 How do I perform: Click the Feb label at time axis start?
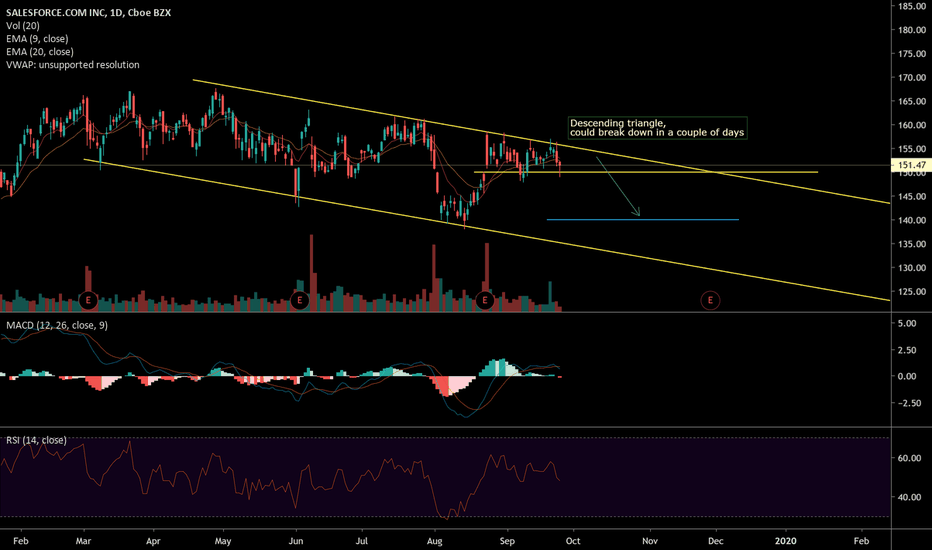click(21, 541)
